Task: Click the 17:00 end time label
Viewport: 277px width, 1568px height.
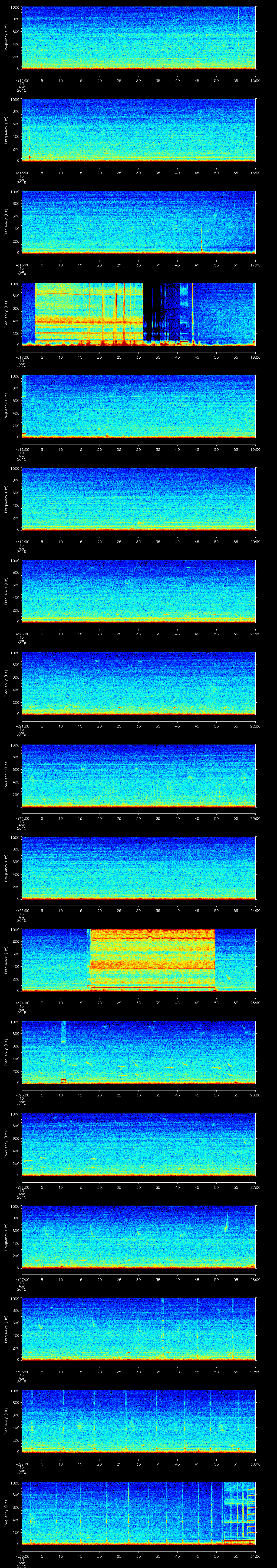Action: [256, 265]
